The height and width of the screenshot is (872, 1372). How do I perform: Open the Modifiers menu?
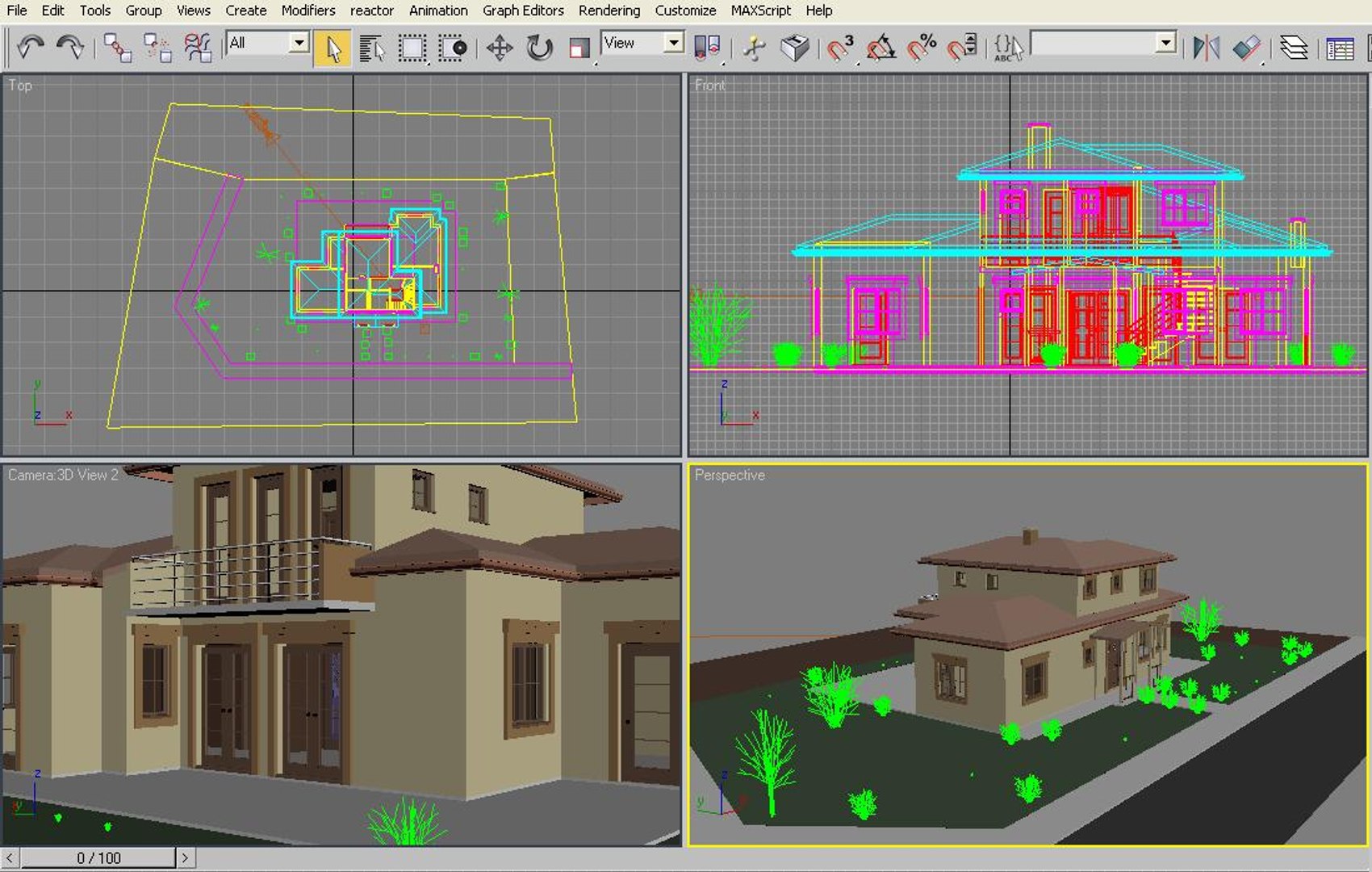pyautogui.click(x=308, y=10)
